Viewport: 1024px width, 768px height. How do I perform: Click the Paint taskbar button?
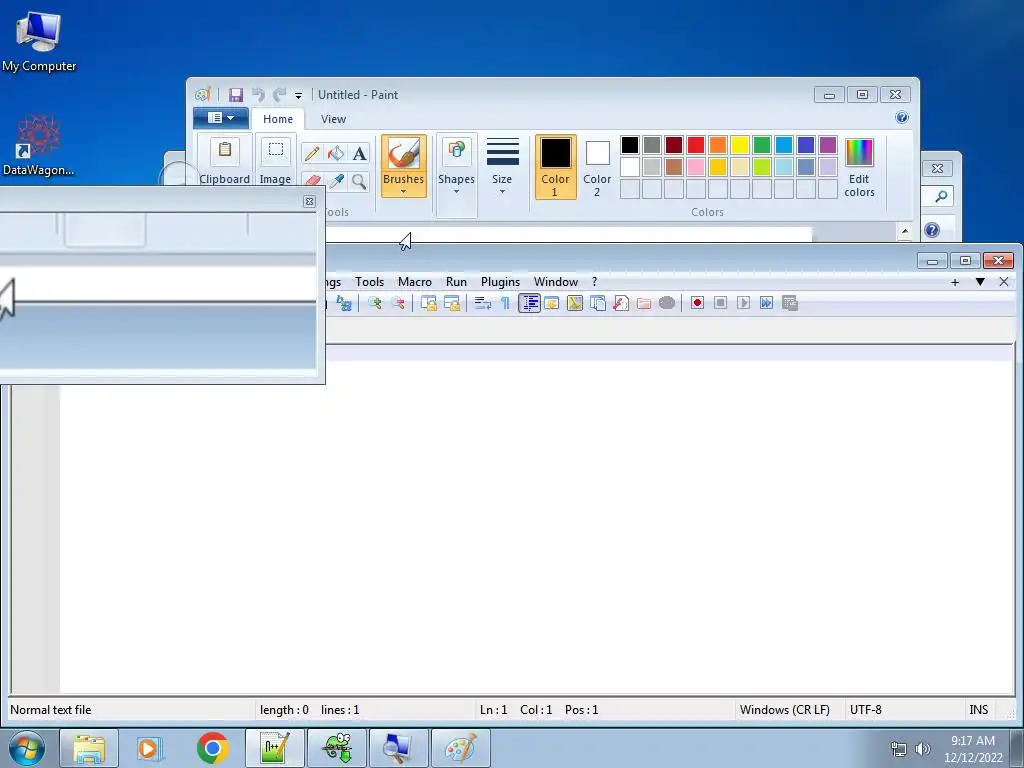pos(460,748)
